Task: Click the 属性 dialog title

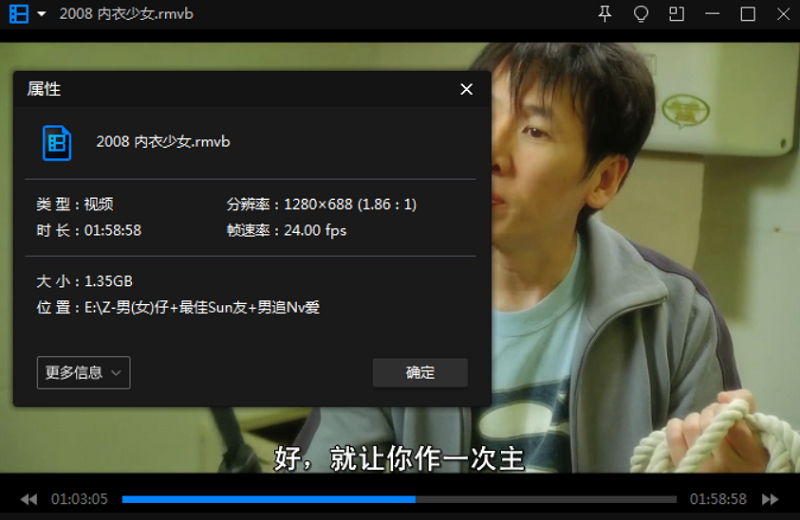Action: point(44,89)
